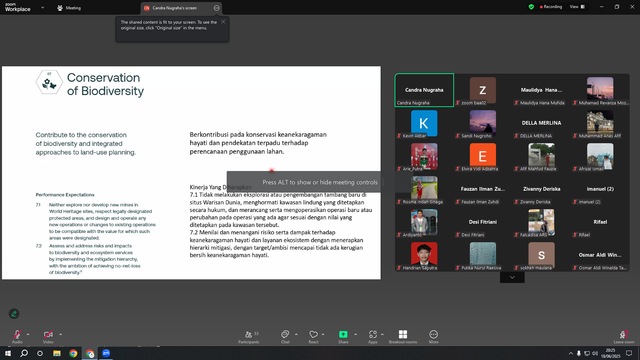
Task: Start camera with the Video icon
Action: (48, 334)
